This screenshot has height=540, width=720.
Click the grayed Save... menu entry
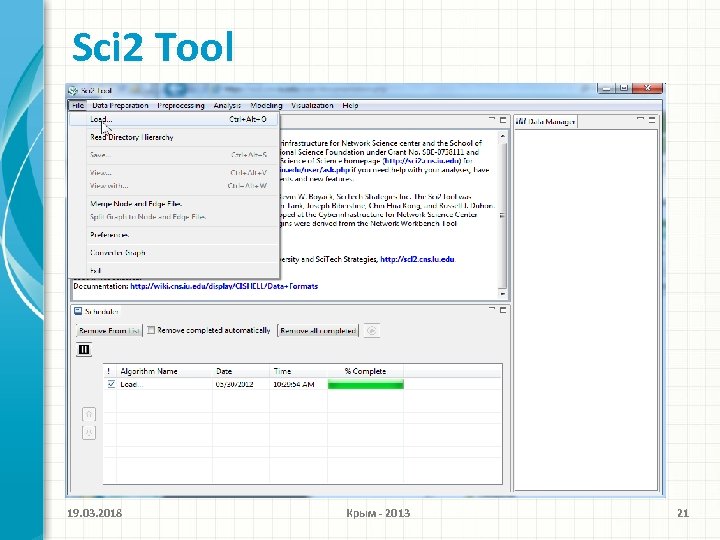(x=174, y=155)
